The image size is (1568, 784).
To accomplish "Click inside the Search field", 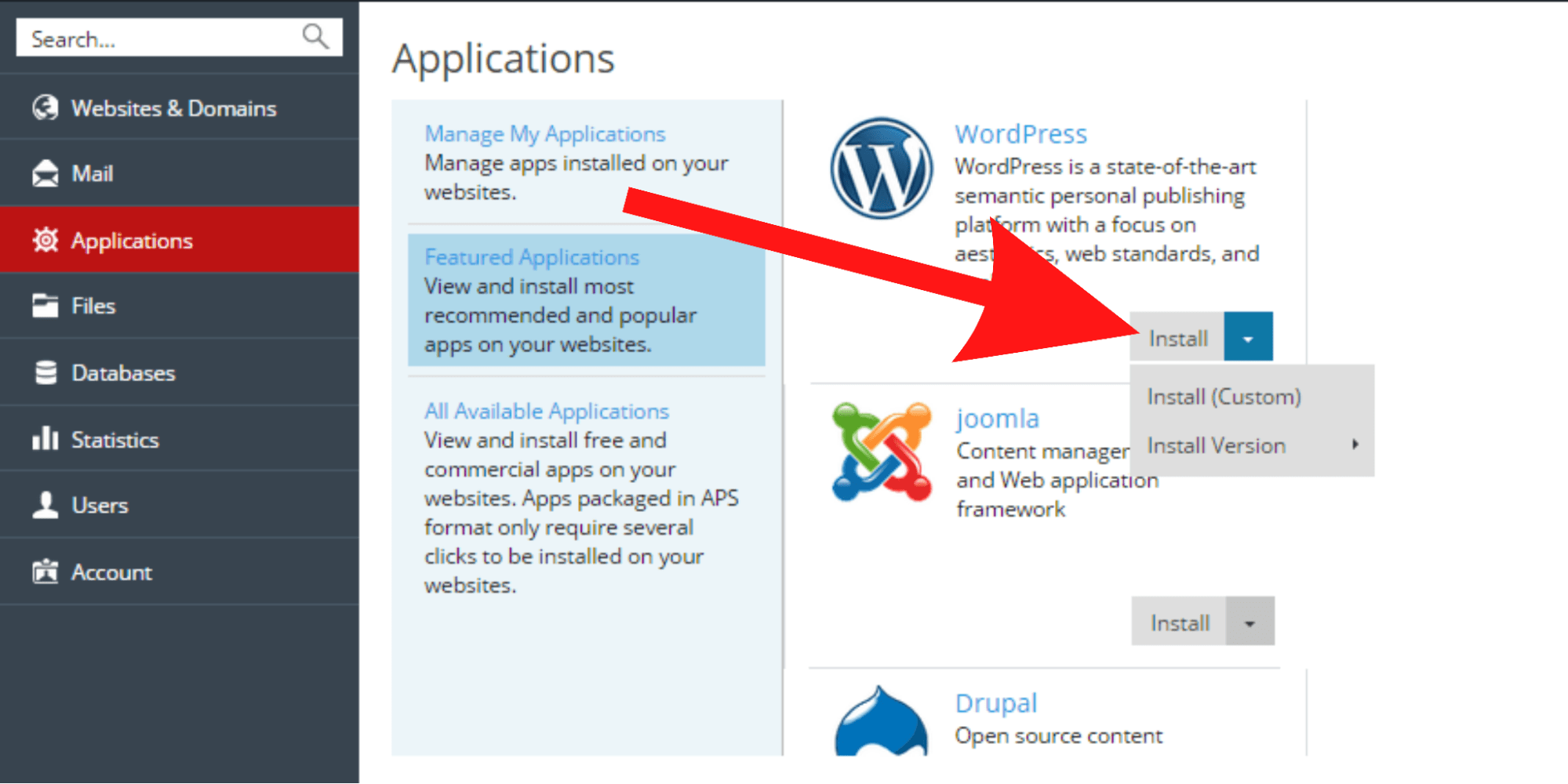I will [141, 36].
